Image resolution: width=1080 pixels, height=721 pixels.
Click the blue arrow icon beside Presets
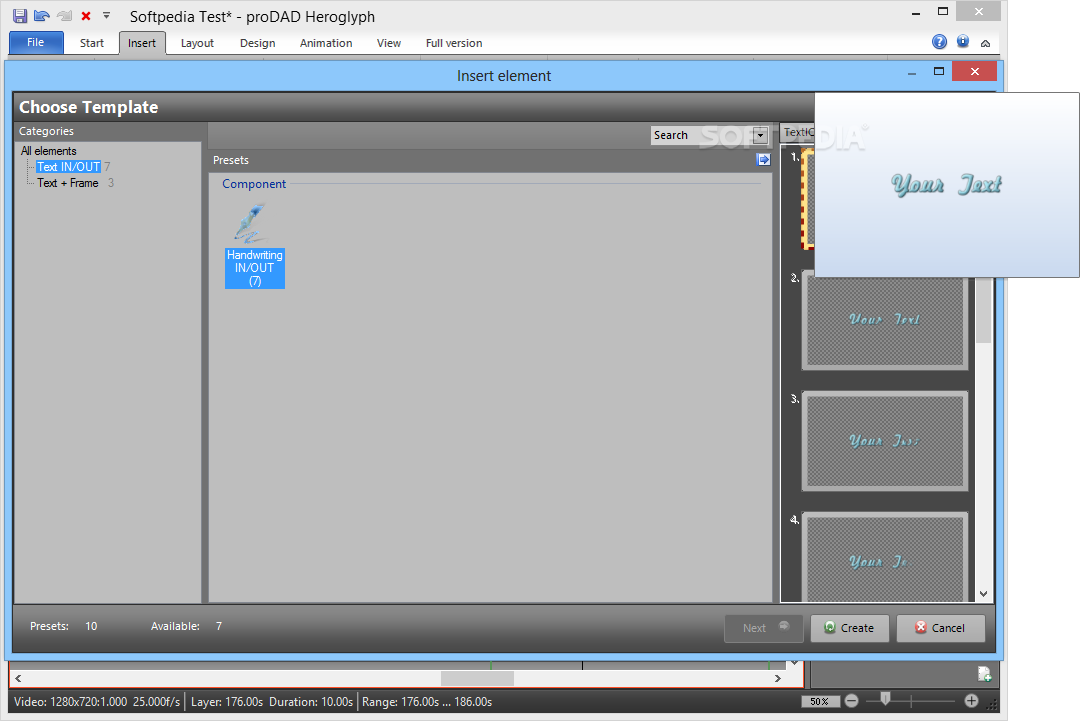[763, 160]
